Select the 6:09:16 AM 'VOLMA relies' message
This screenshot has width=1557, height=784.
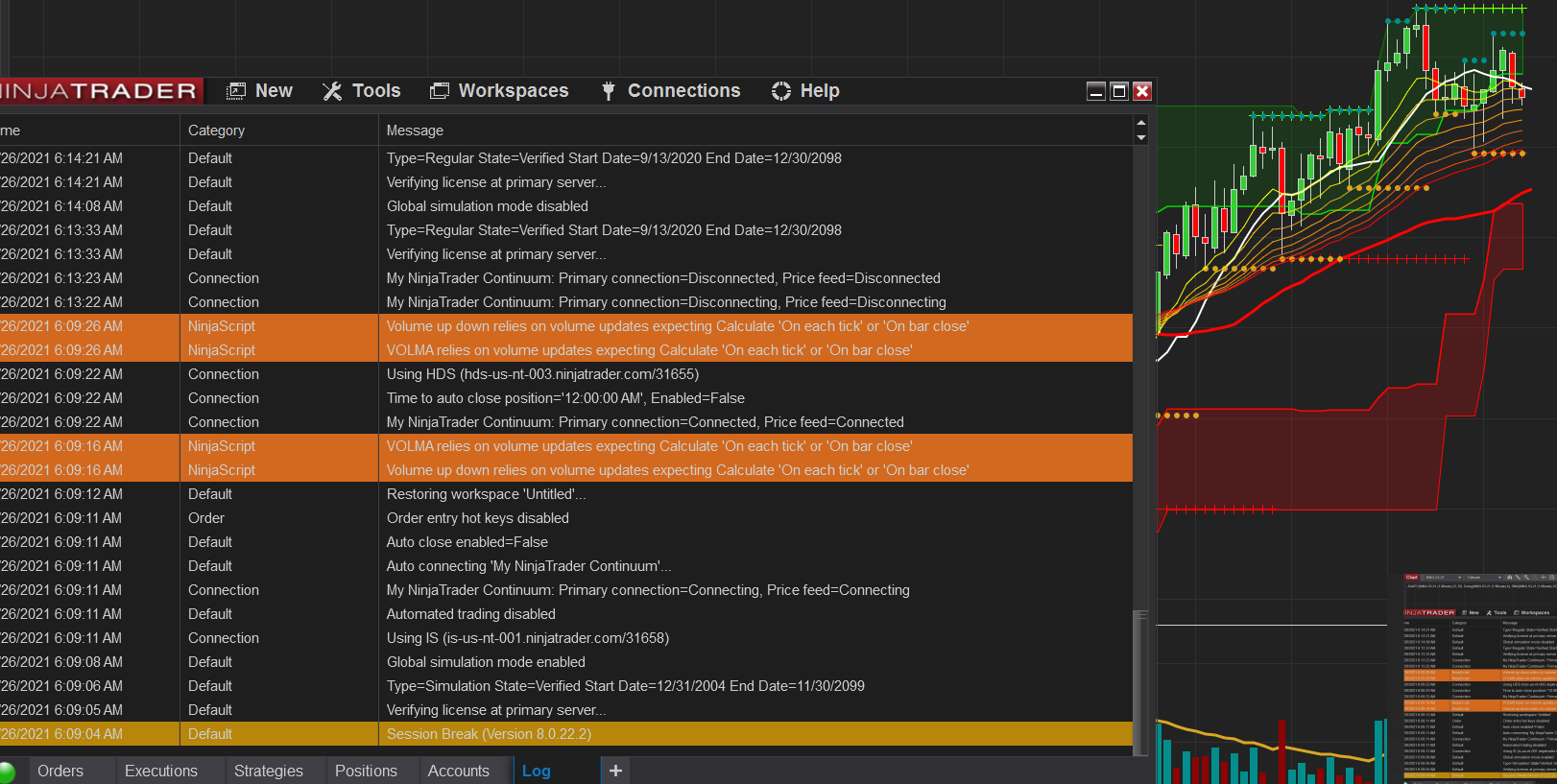(649, 446)
